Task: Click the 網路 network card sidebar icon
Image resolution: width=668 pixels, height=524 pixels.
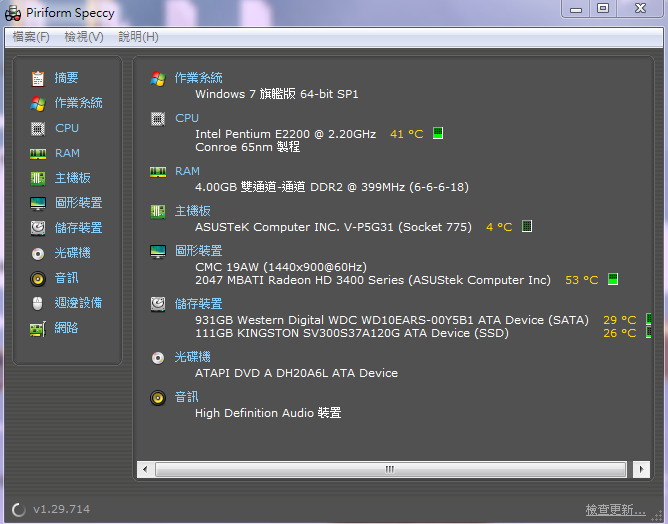Action: point(38,329)
